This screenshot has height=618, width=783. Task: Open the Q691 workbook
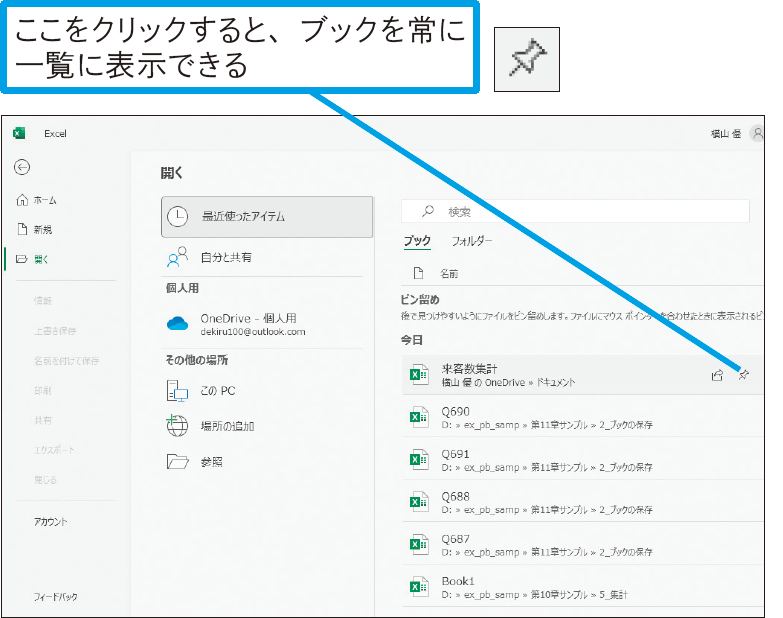point(582,459)
